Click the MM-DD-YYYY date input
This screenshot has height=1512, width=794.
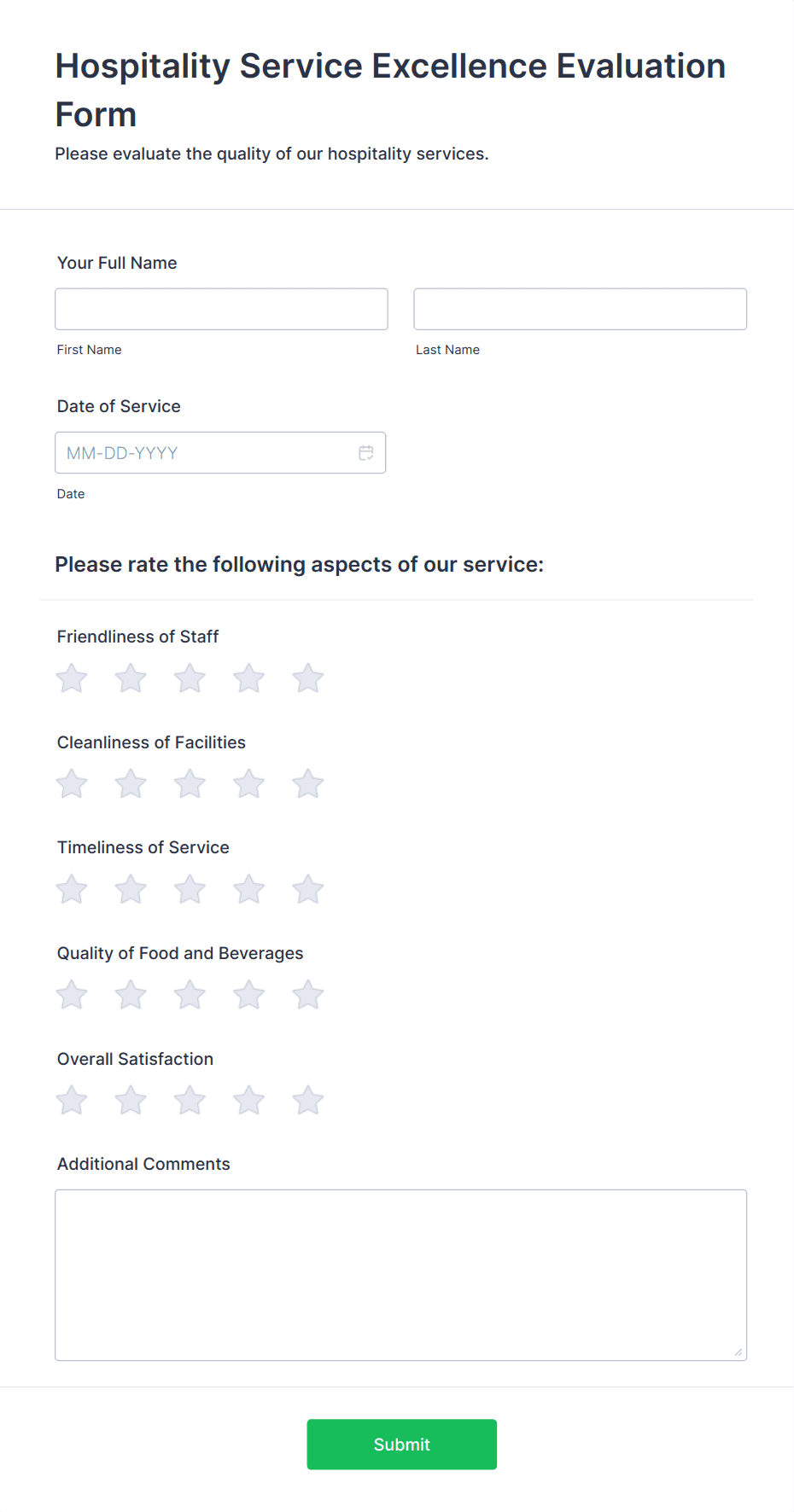click(205, 453)
